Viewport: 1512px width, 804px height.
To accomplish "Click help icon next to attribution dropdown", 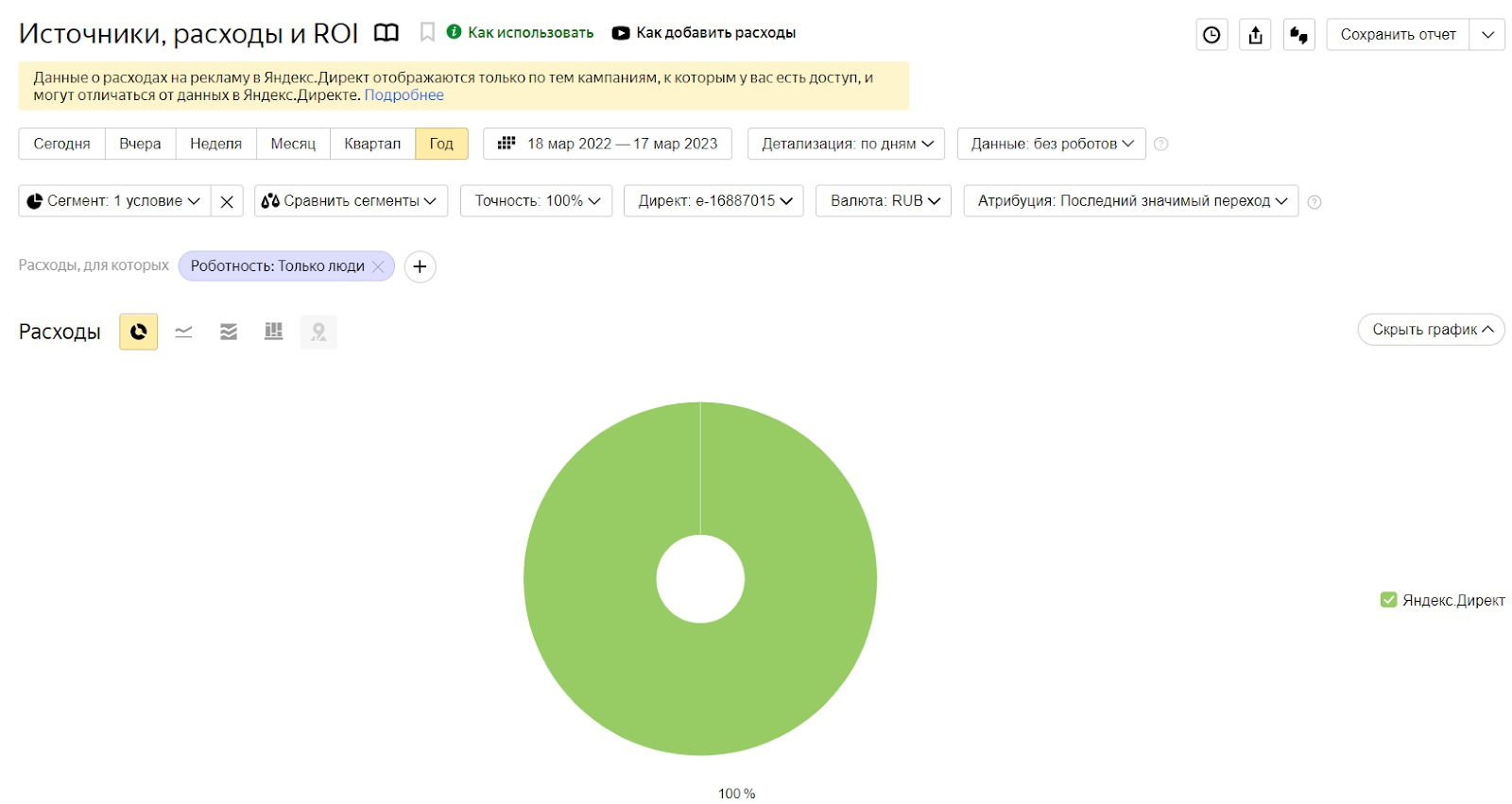I will click(1314, 201).
